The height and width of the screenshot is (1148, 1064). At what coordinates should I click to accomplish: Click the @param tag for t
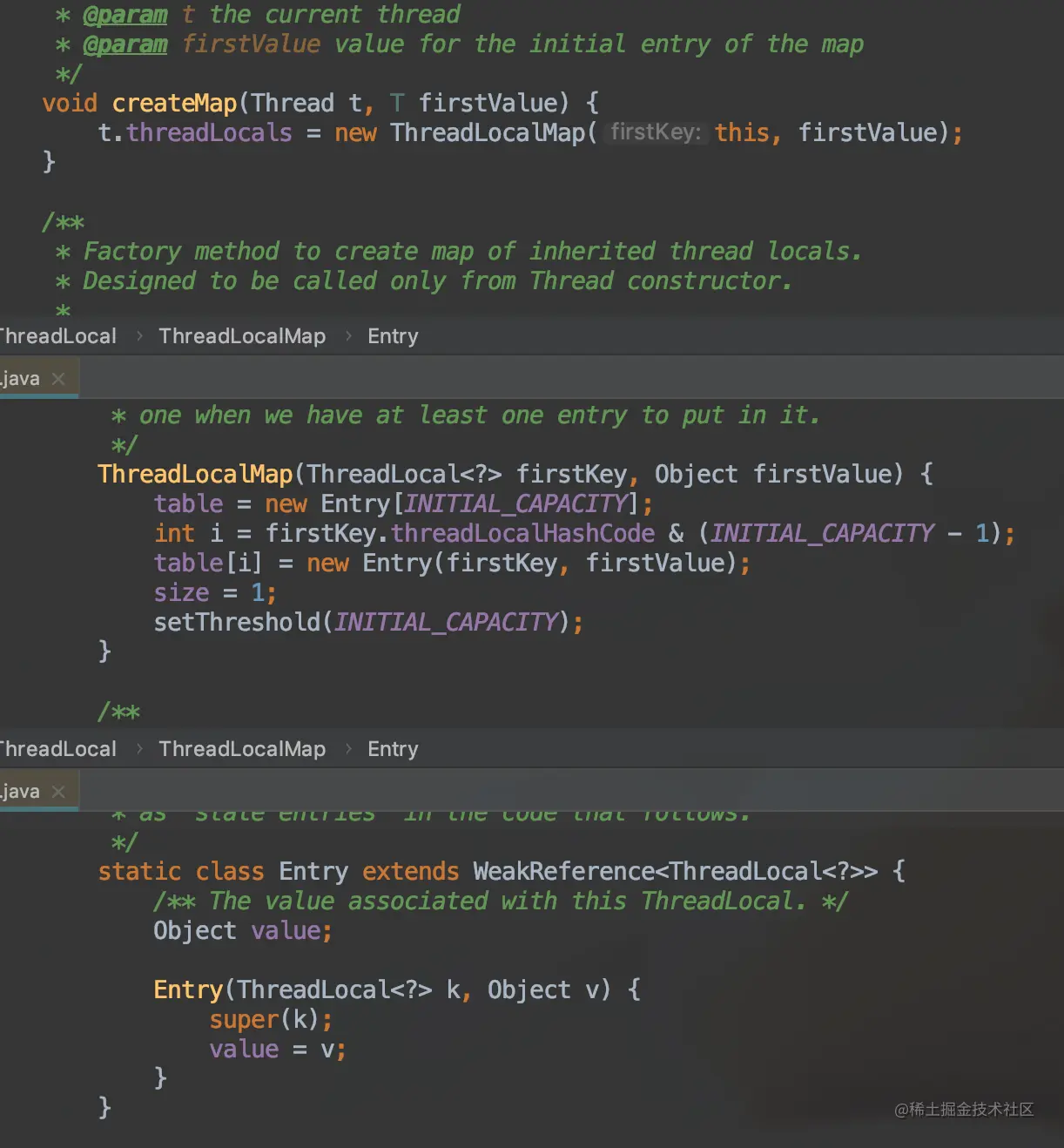[125, 15]
